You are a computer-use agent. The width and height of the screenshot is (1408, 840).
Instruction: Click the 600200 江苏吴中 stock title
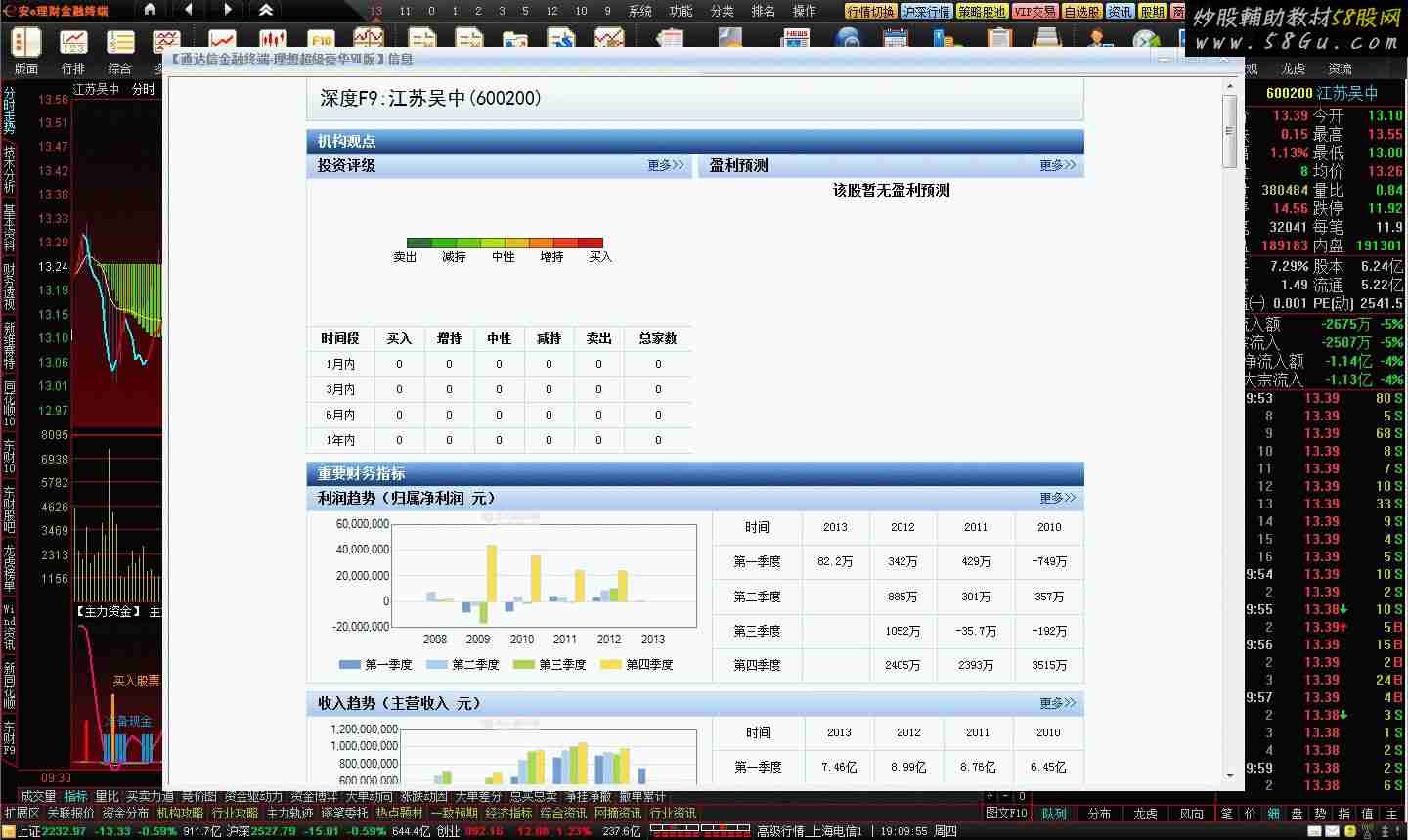[x=1321, y=93]
